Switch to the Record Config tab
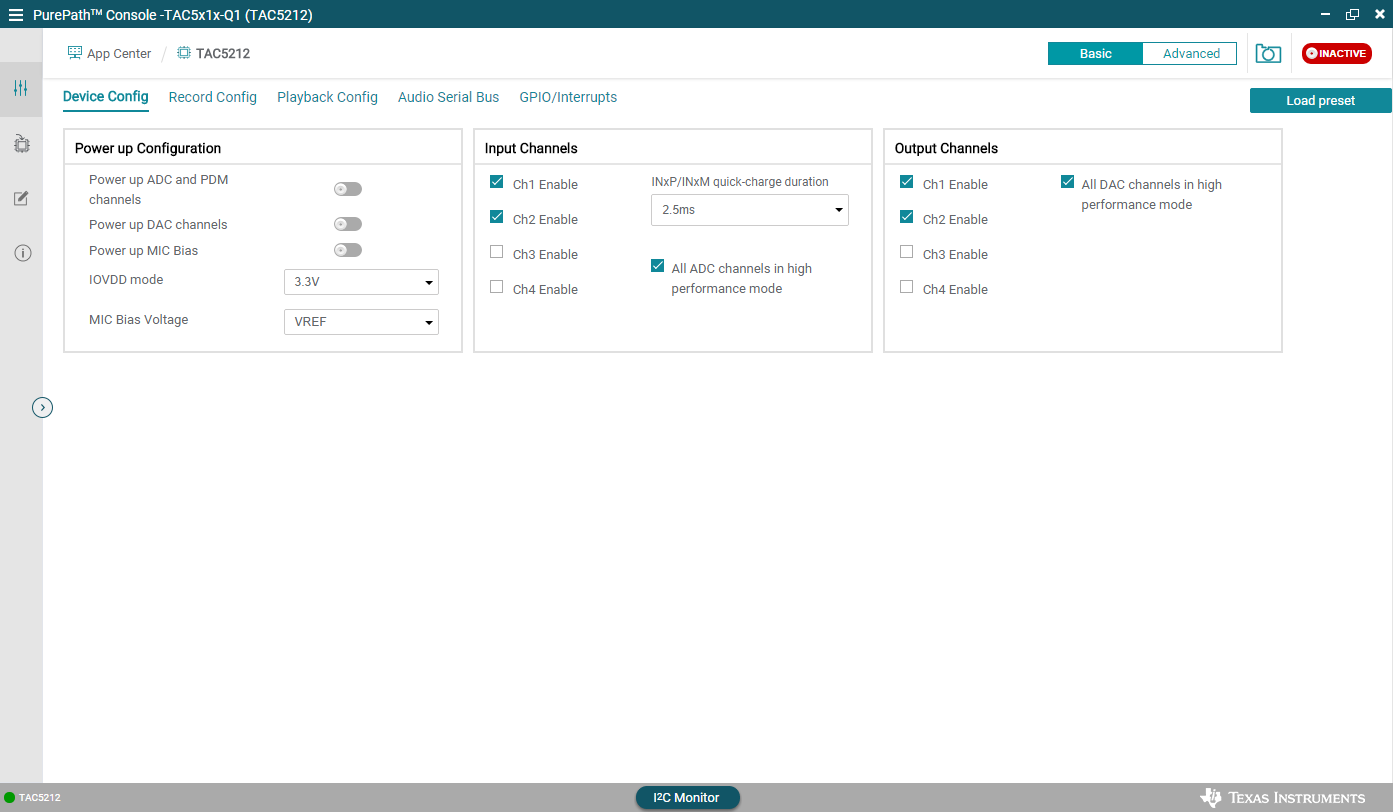The width and height of the screenshot is (1393, 812). (x=212, y=97)
